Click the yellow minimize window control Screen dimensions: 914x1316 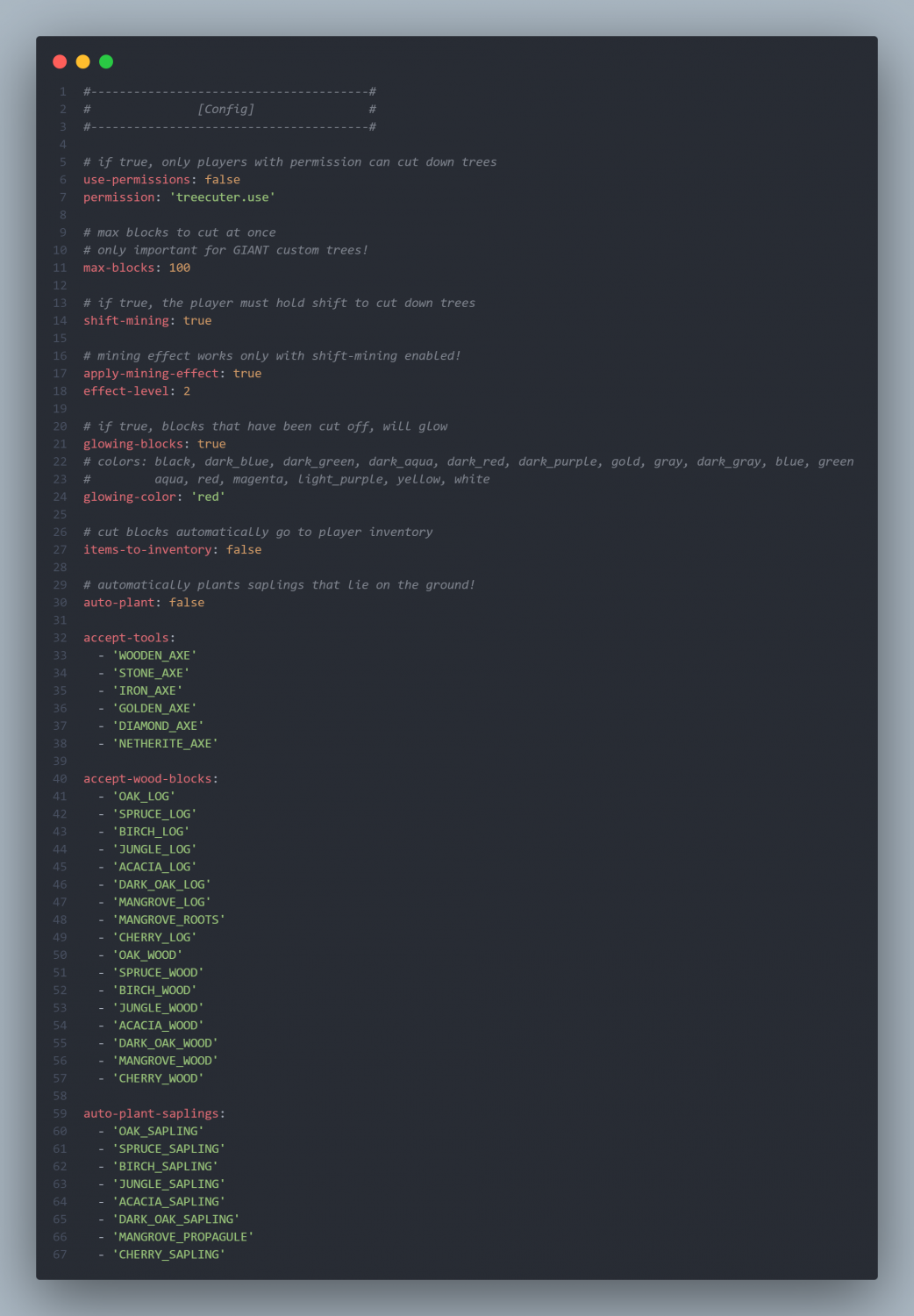point(82,61)
